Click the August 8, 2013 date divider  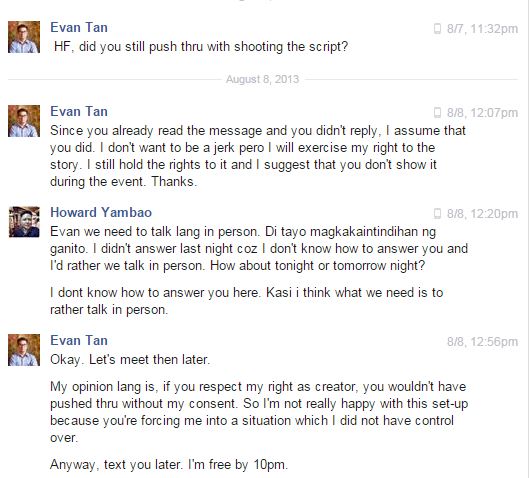click(262, 79)
